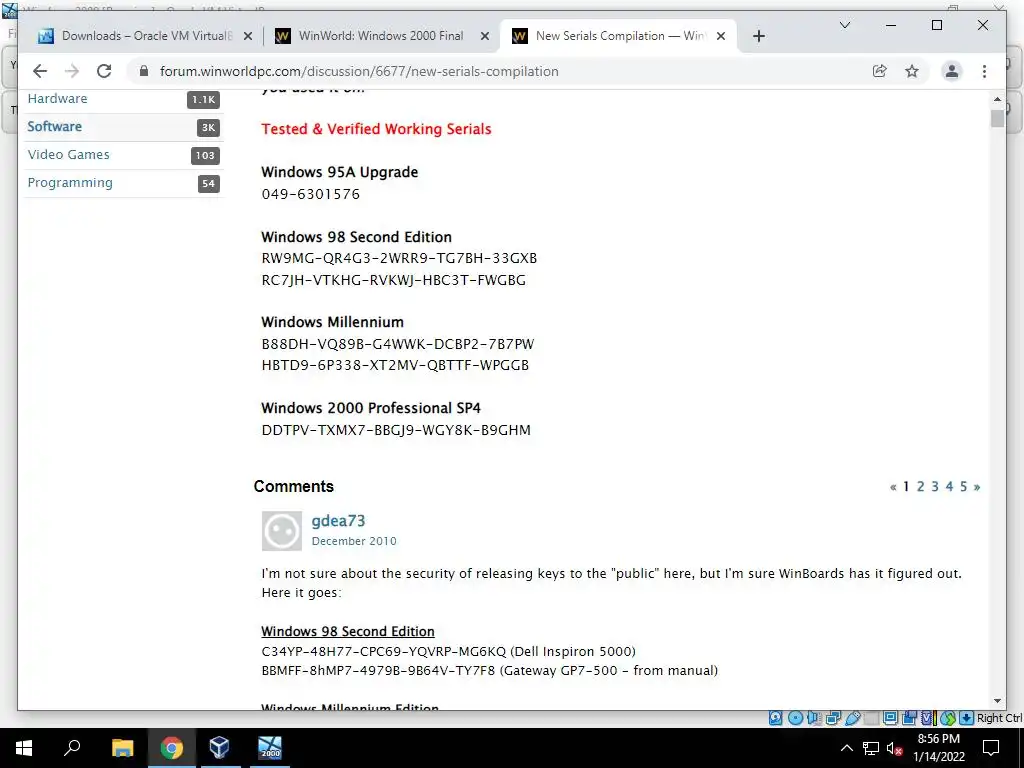1024x768 pixels.
Task: Click the page scrollbar up arrow
Action: tap(997, 99)
